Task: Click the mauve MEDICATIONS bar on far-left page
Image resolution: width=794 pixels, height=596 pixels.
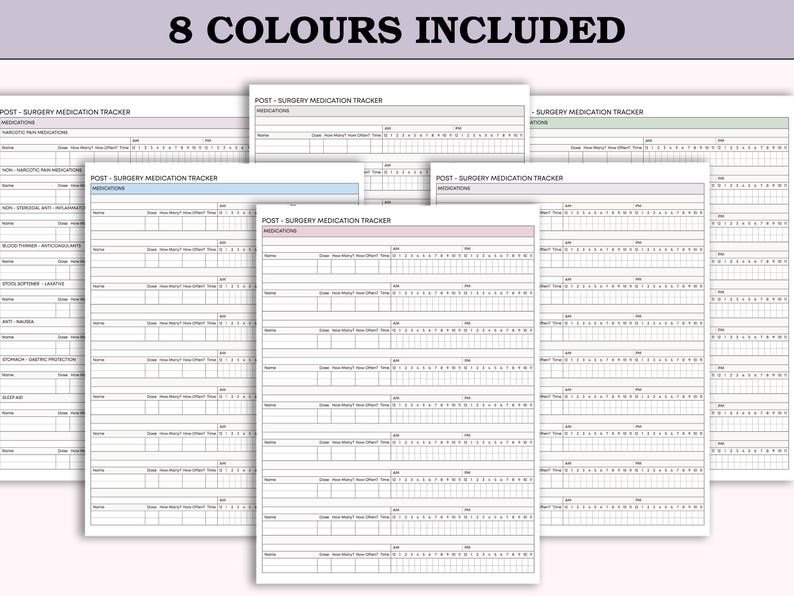Action: click(125, 123)
